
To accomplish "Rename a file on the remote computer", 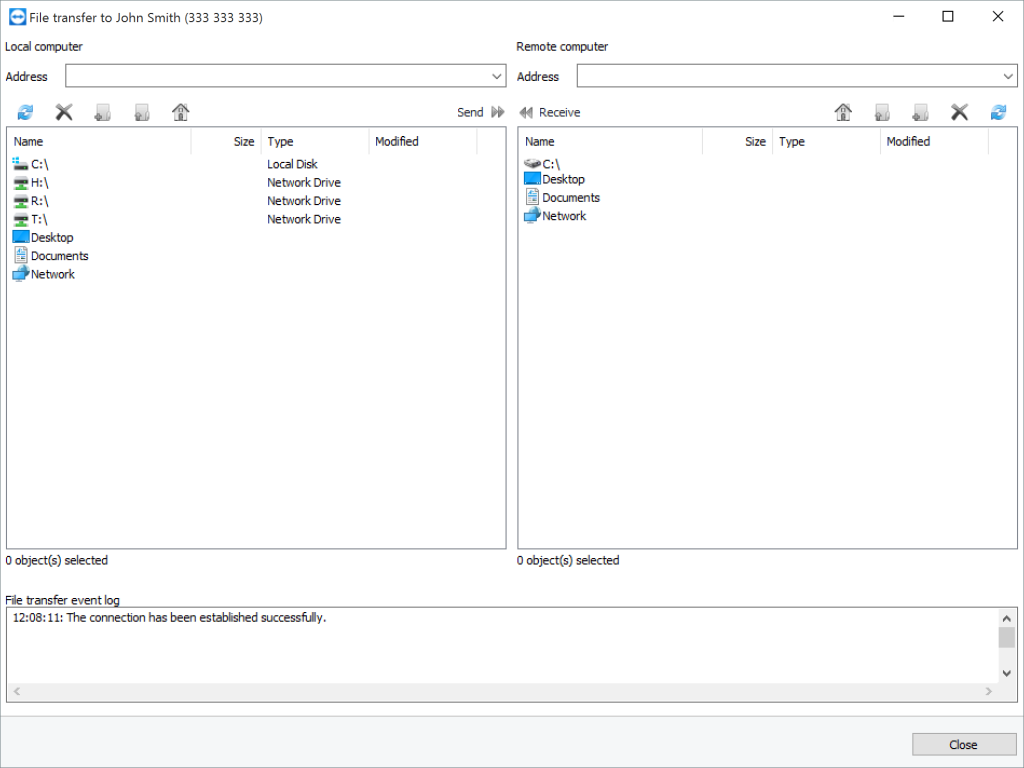I will [882, 112].
